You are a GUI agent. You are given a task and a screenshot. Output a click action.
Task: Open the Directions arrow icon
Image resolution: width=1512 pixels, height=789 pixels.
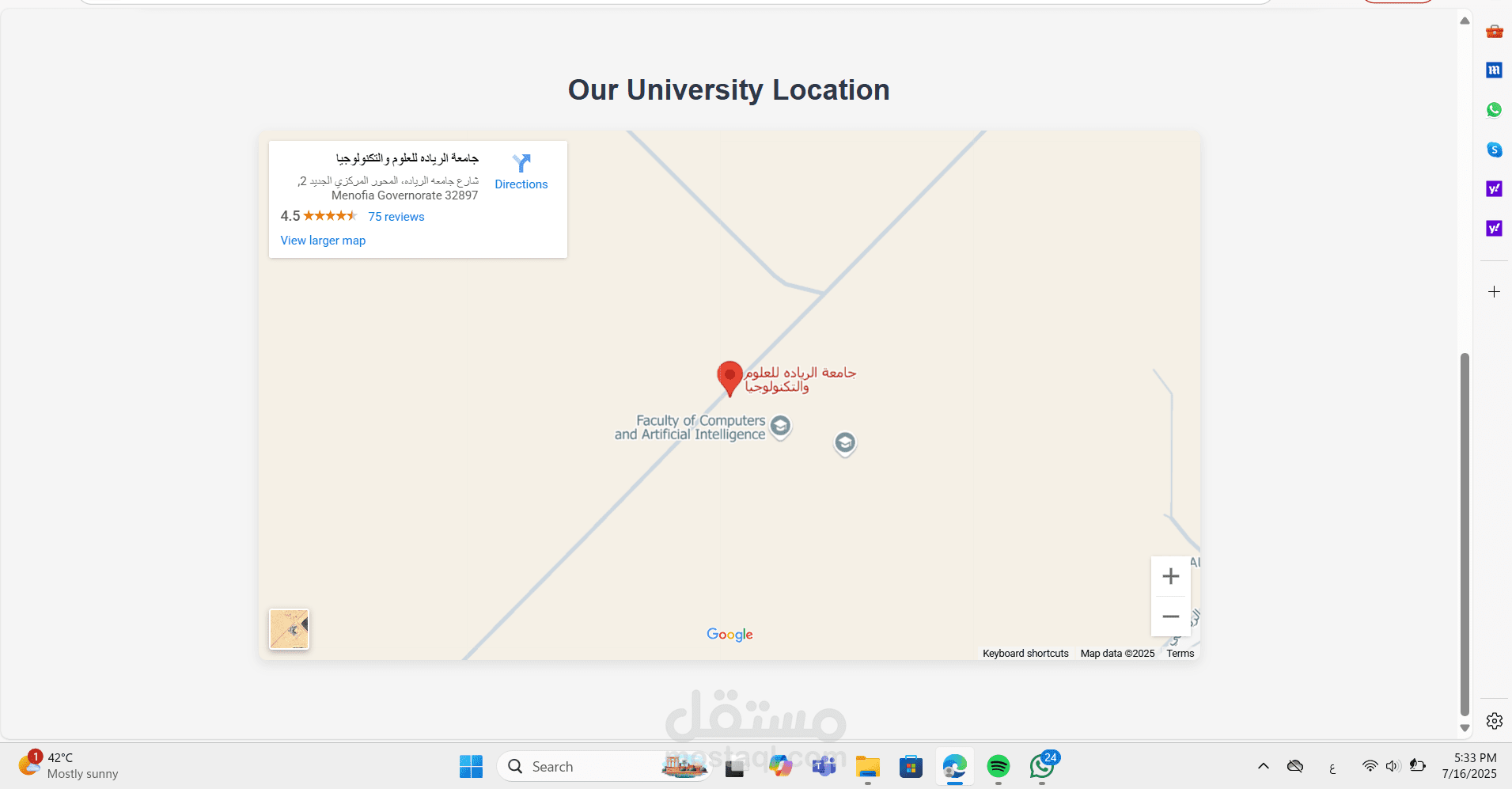[521, 163]
